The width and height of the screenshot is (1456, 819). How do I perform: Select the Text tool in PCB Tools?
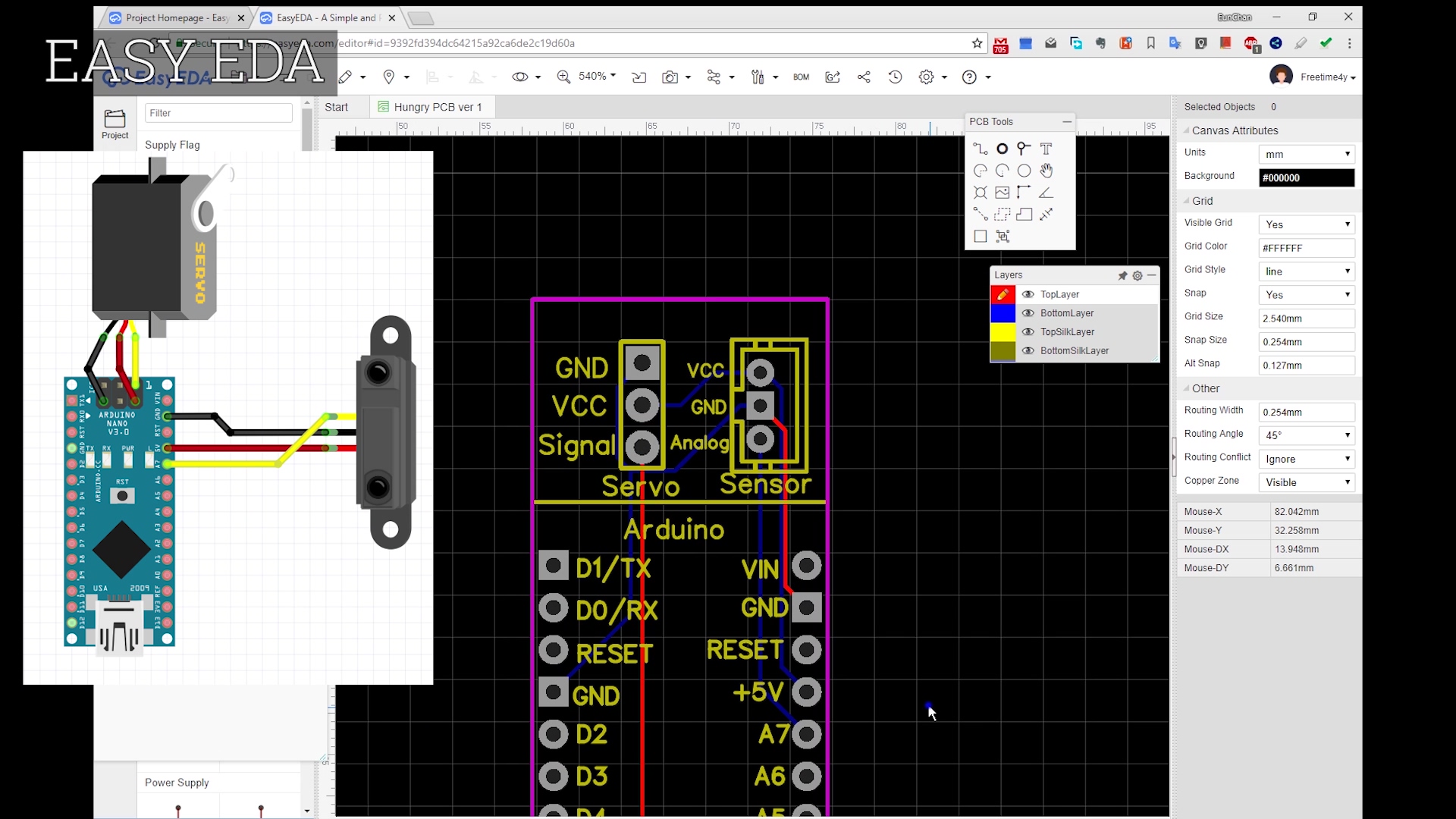(1046, 149)
